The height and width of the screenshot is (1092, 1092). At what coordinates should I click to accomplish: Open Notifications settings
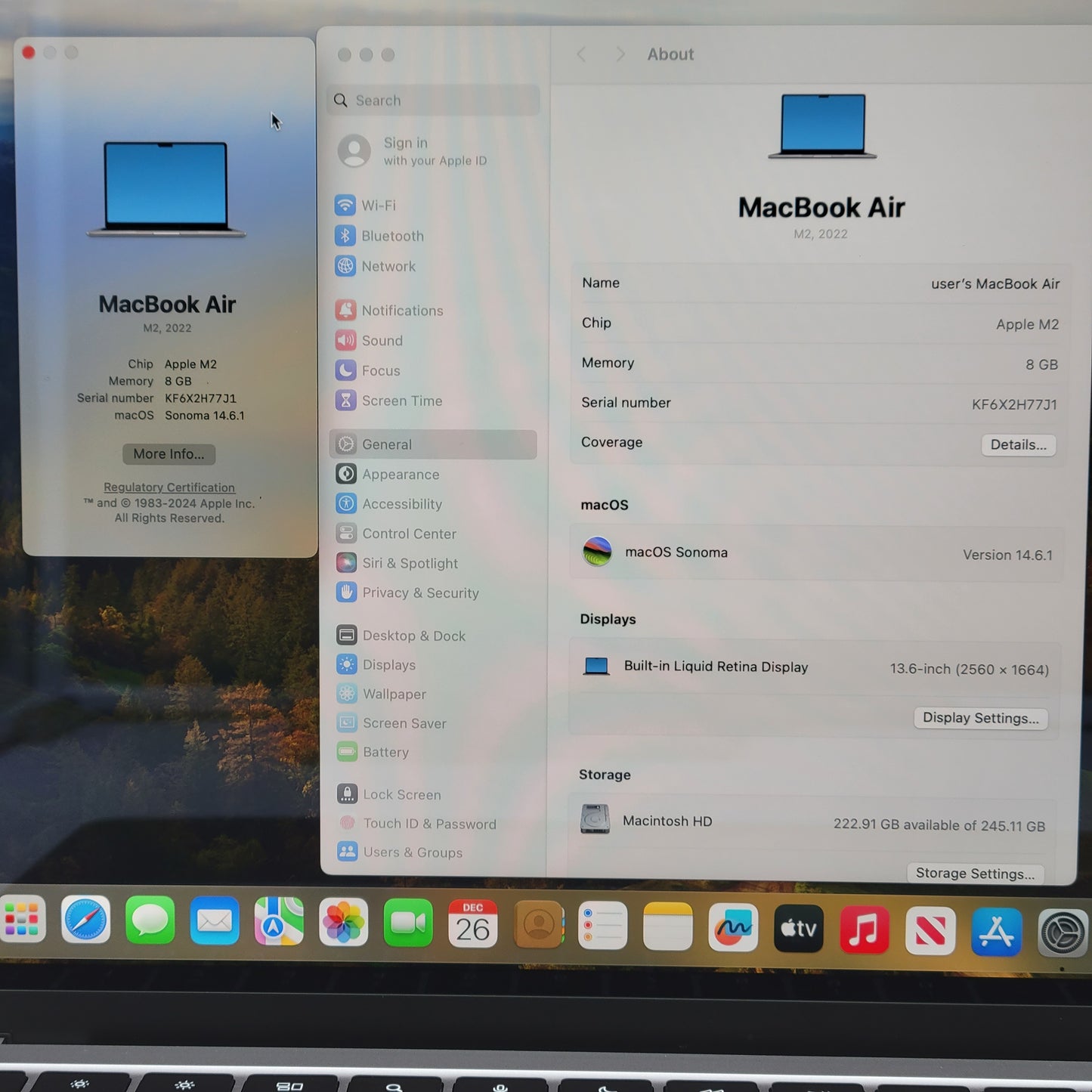[x=402, y=310]
